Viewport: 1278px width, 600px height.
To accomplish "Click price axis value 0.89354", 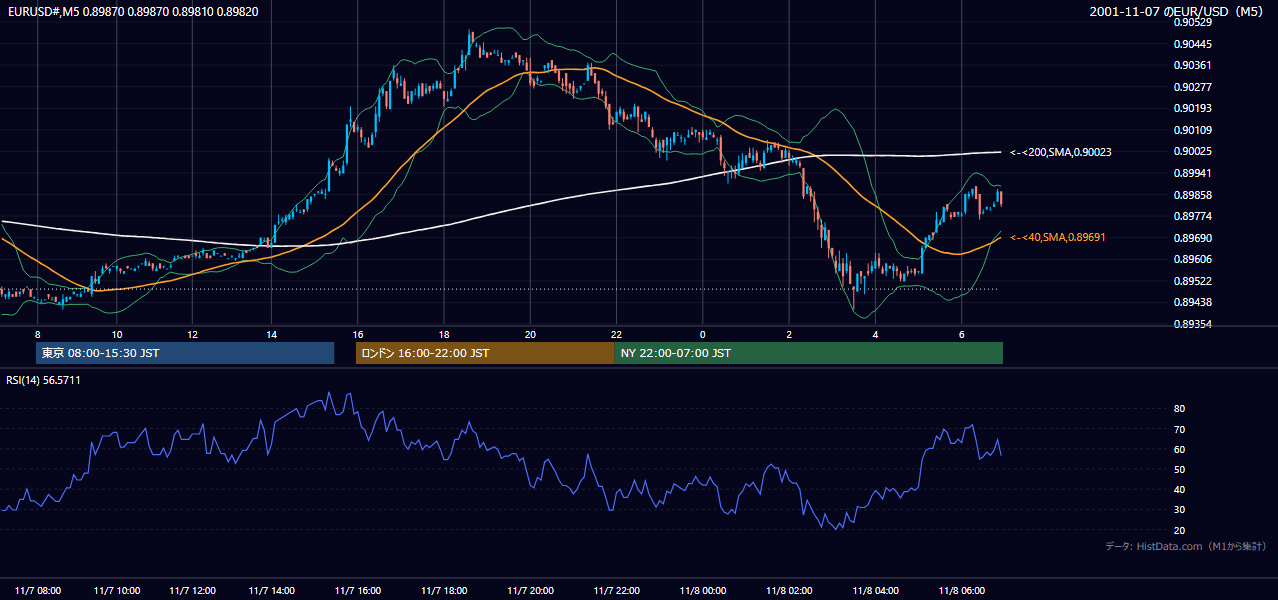I will 1192,324.
